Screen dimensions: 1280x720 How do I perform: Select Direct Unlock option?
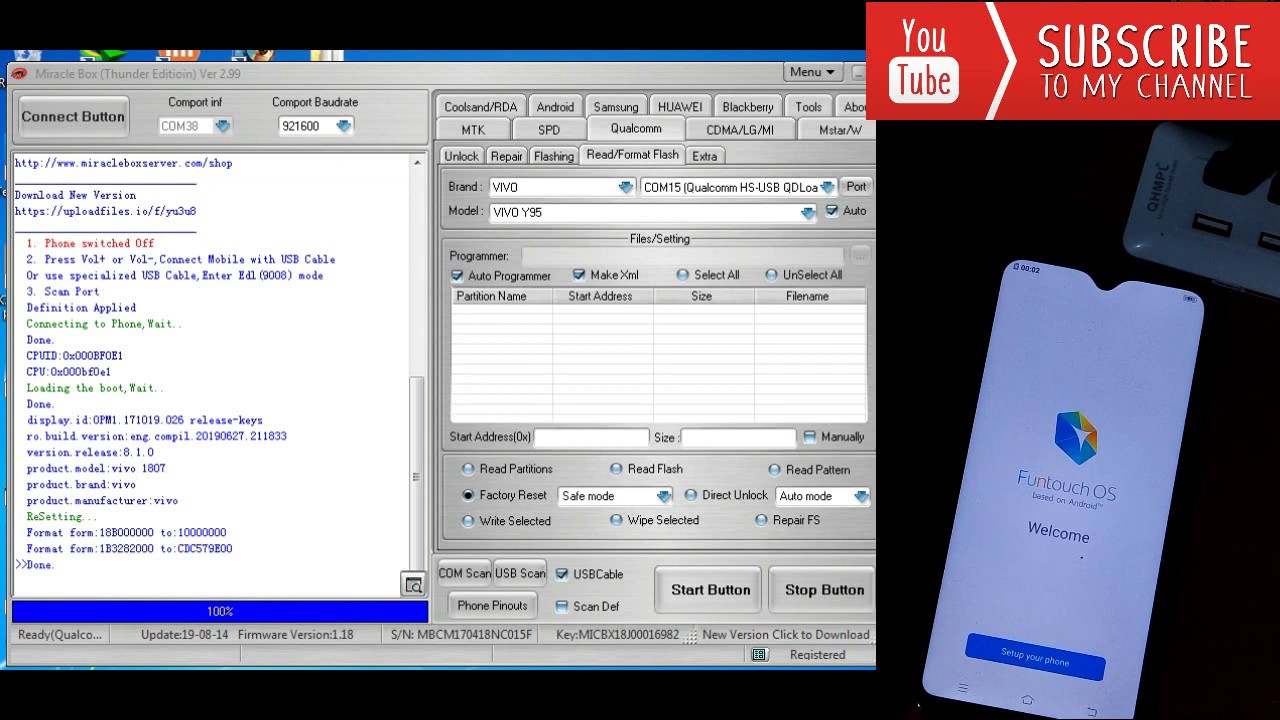690,495
